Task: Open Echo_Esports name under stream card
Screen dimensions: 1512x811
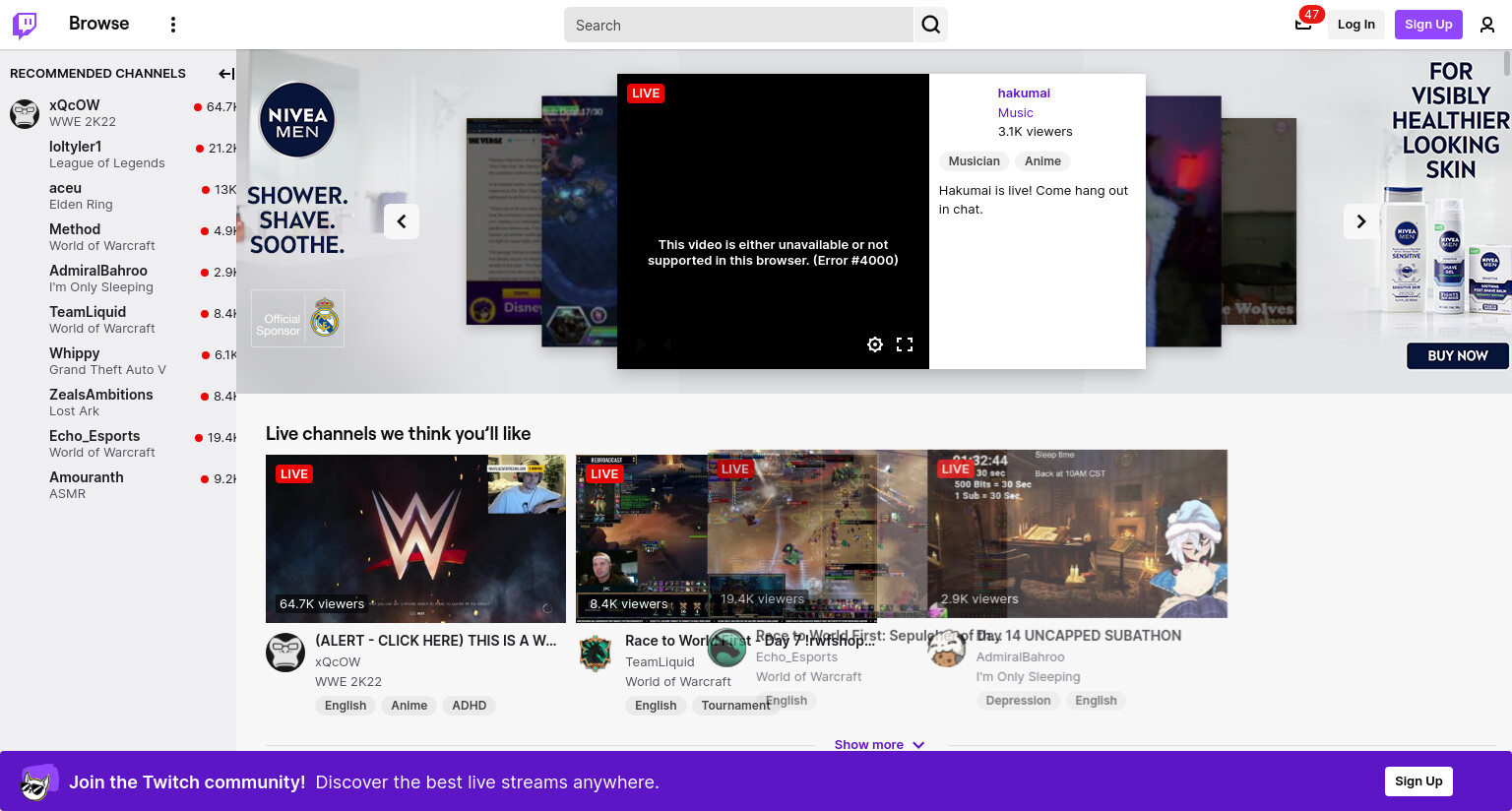Action: 796,657
